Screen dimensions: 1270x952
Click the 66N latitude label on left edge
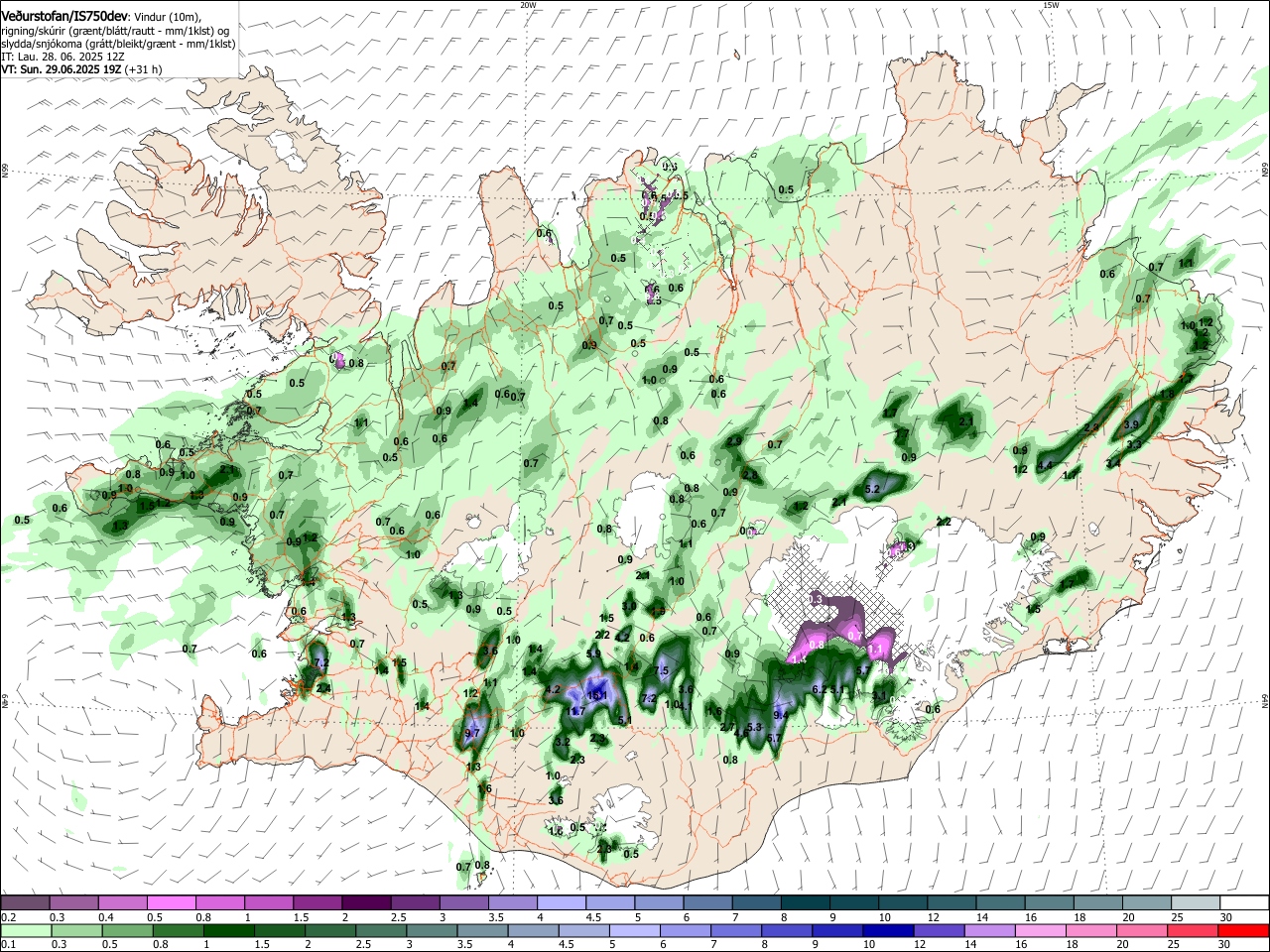coord(5,172)
